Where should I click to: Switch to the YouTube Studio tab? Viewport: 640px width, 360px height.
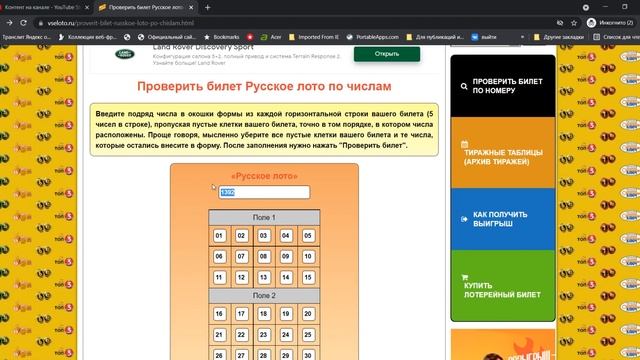point(43,7)
